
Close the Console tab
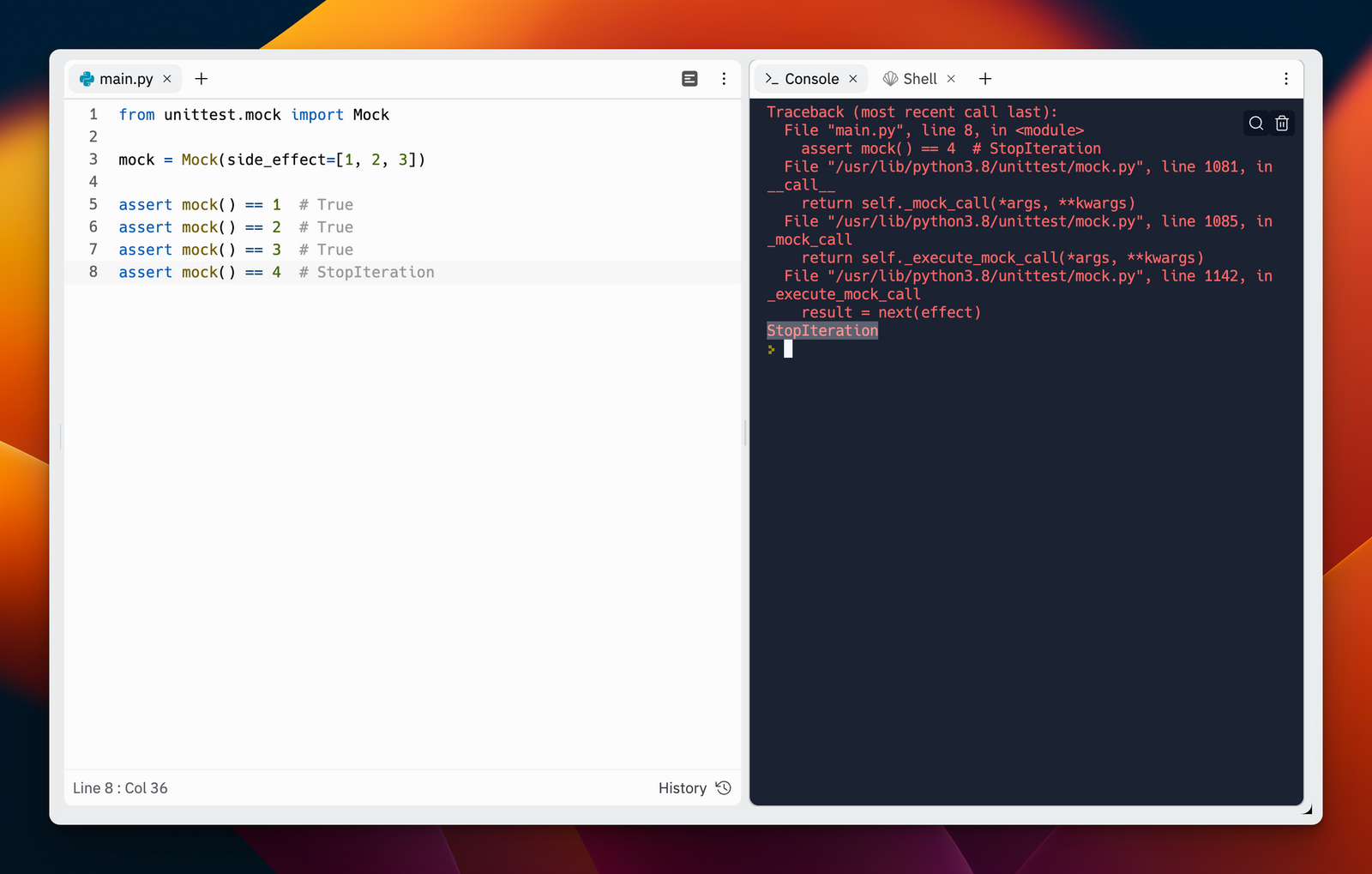(x=853, y=78)
